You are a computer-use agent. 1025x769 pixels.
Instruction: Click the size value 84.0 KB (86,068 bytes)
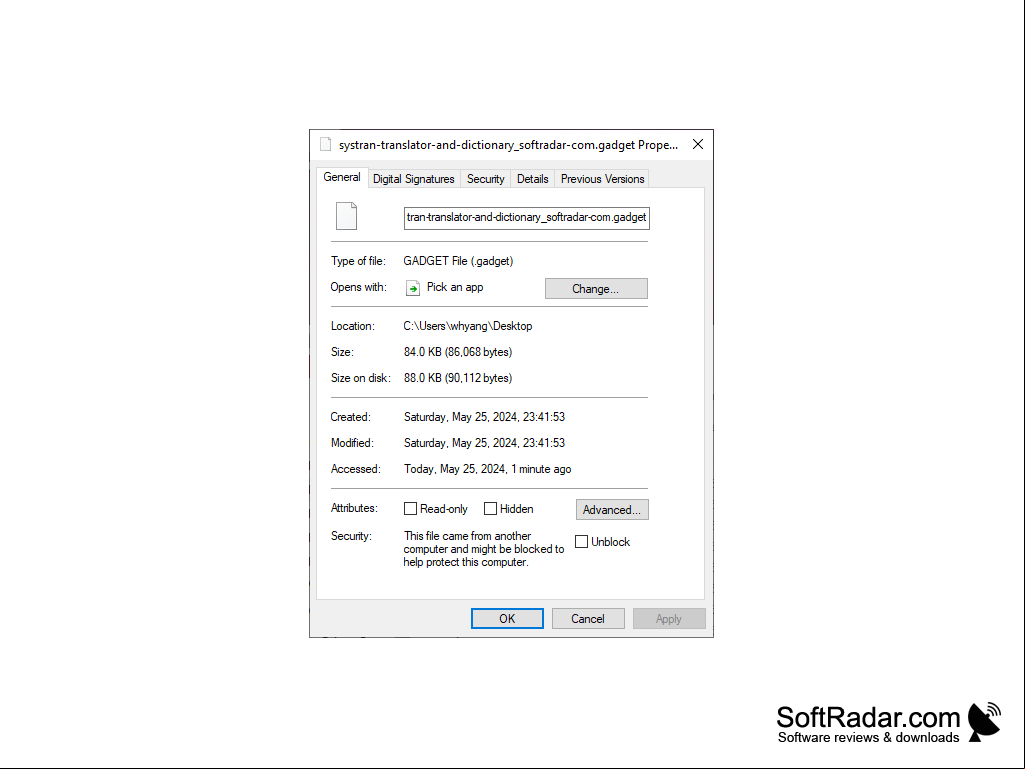(458, 352)
